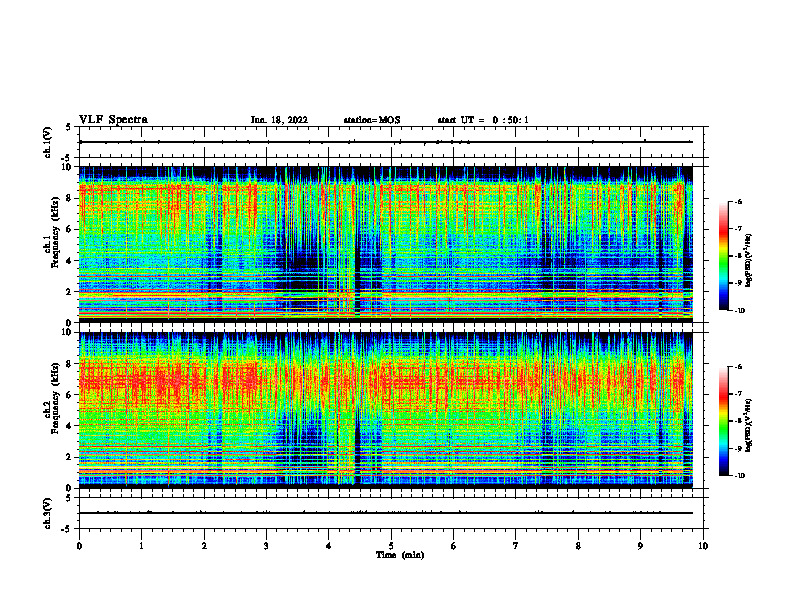The image size is (792, 612).
Task: Click the ch.1 colorbar log(PSD) label
Action: pos(748,261)
